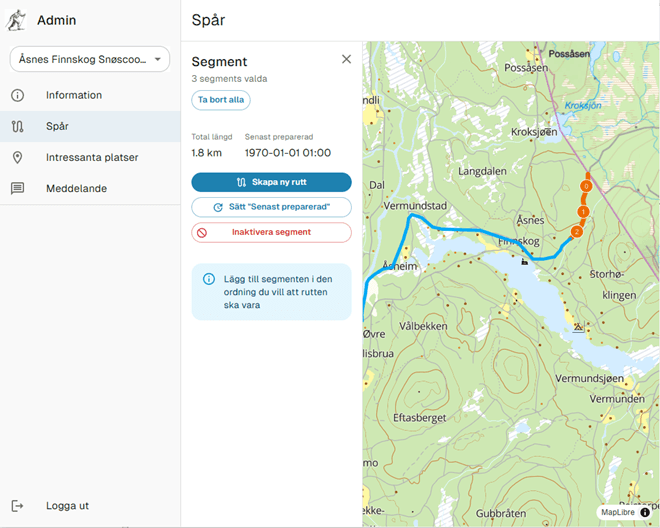Select orange segment marker 2 on map
660x528 pixels.
tap(576, 232)
